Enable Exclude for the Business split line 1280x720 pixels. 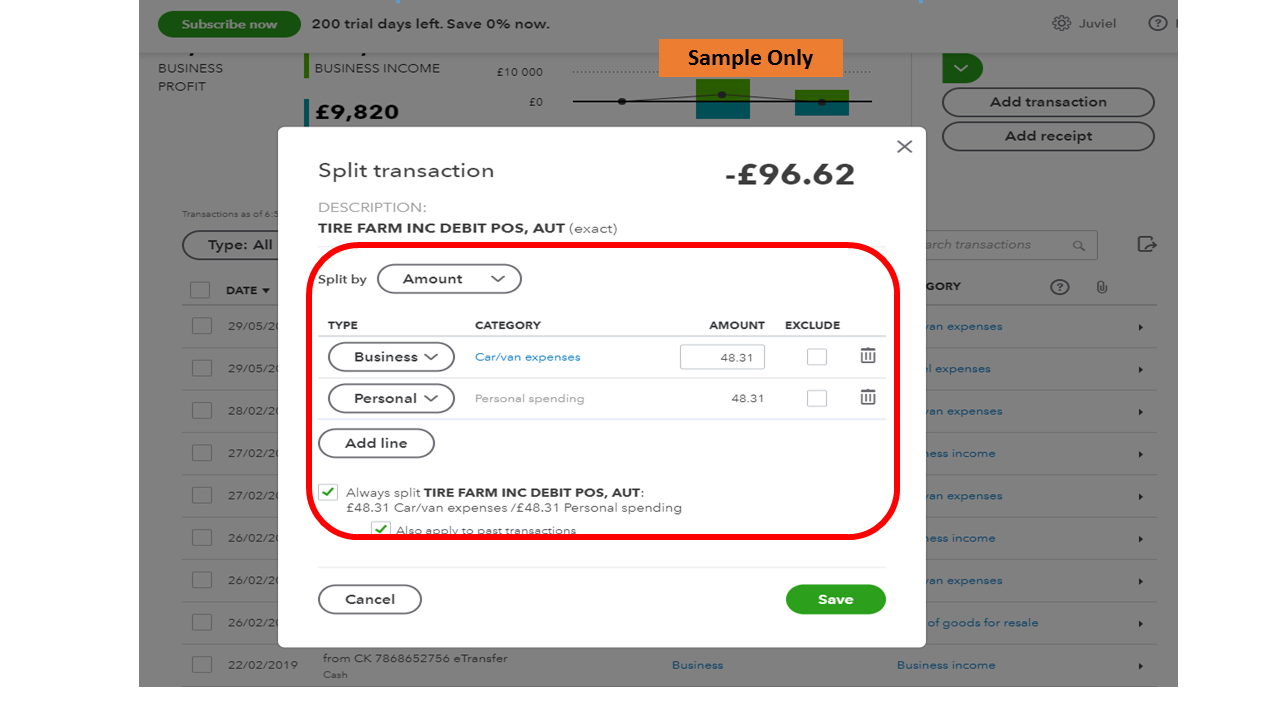816,356
